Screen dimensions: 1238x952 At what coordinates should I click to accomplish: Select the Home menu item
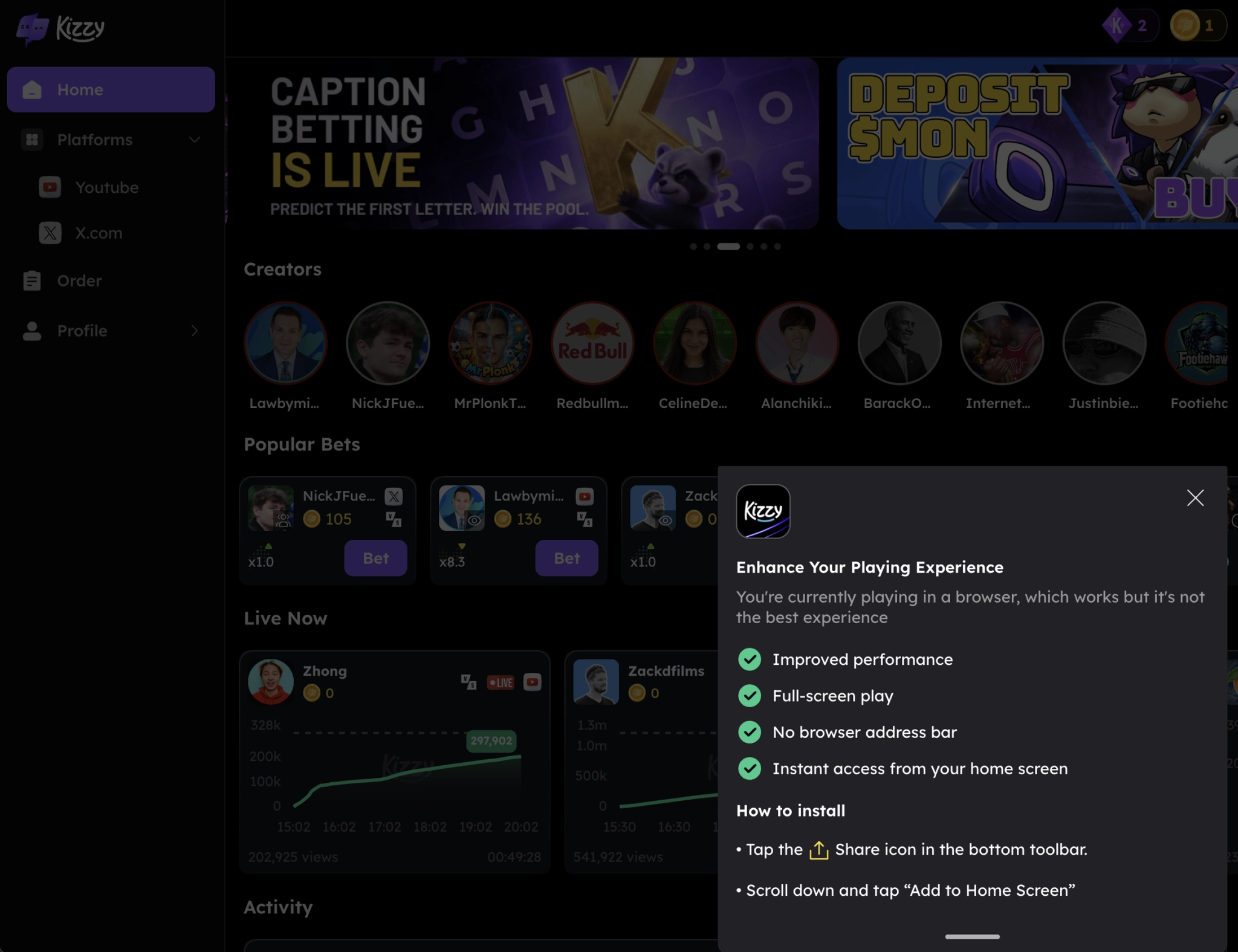coord(111,89)
